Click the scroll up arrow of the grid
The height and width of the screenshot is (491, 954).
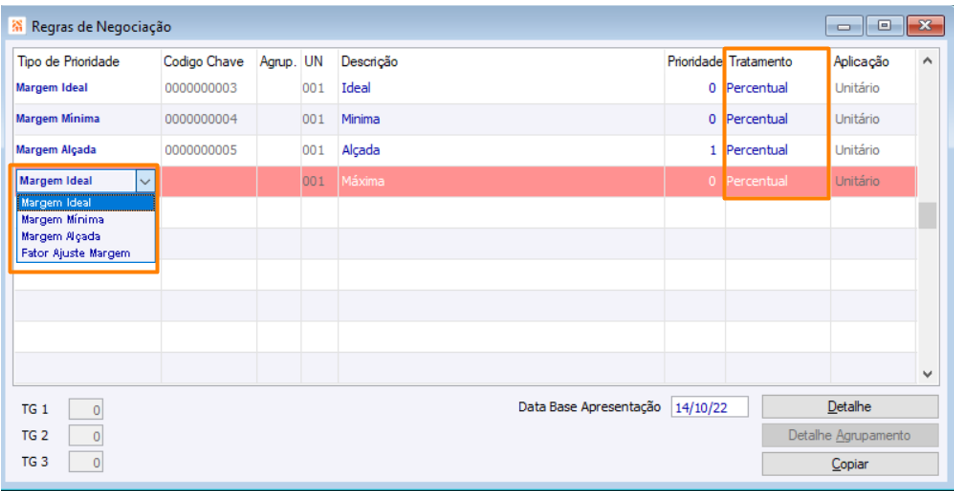click(x=927, y=61)
